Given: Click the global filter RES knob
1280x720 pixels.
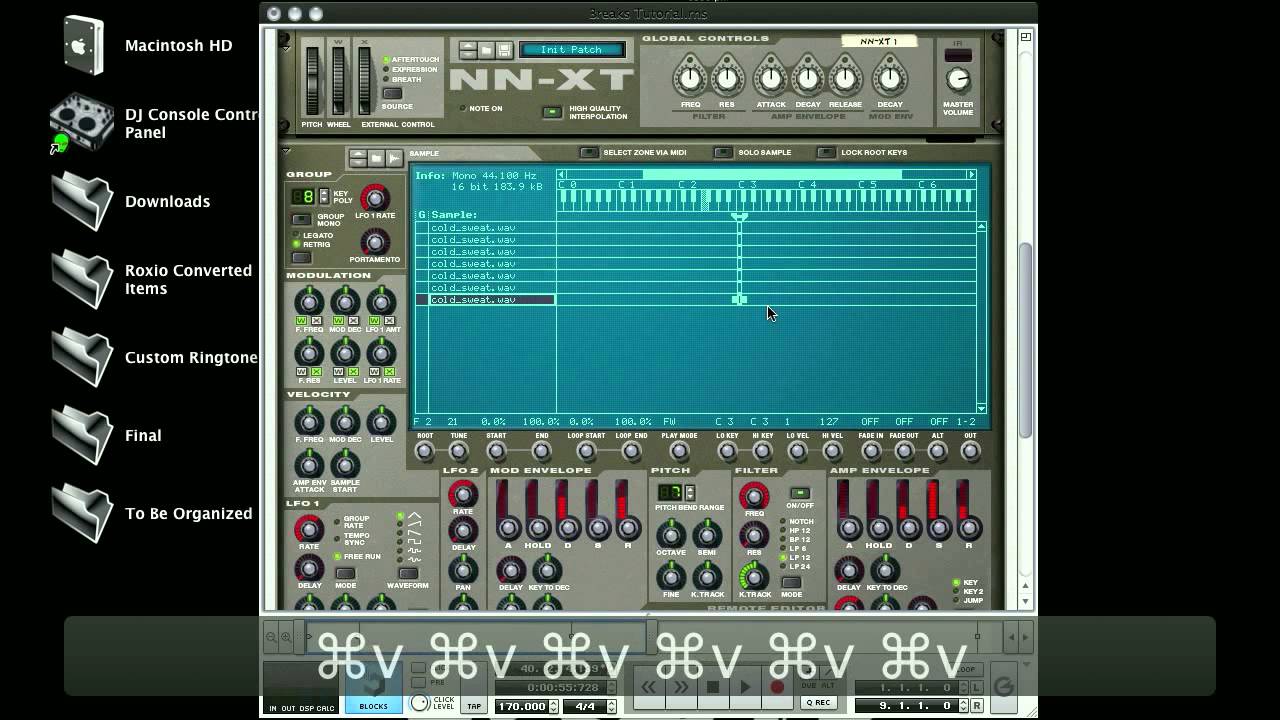Looking at the screenshot, I should coord(727,79).
